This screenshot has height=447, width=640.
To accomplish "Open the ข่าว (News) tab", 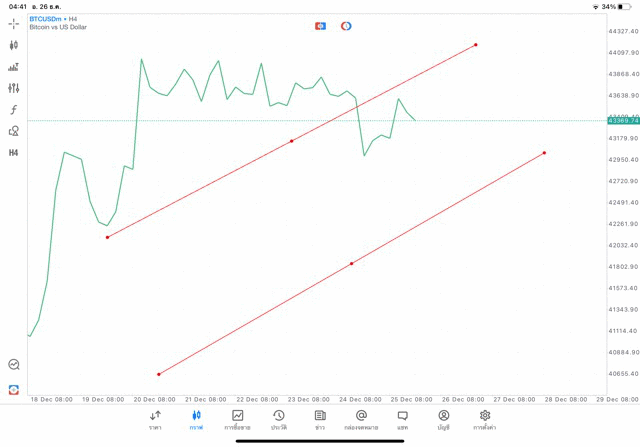I will 320,419.
